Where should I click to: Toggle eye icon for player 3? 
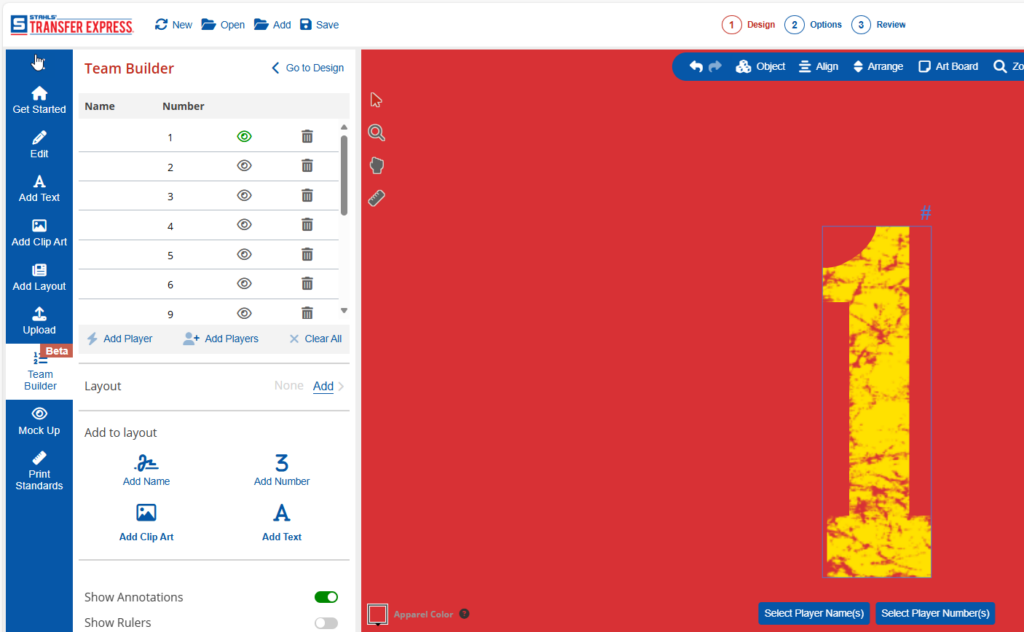[244, 195]
